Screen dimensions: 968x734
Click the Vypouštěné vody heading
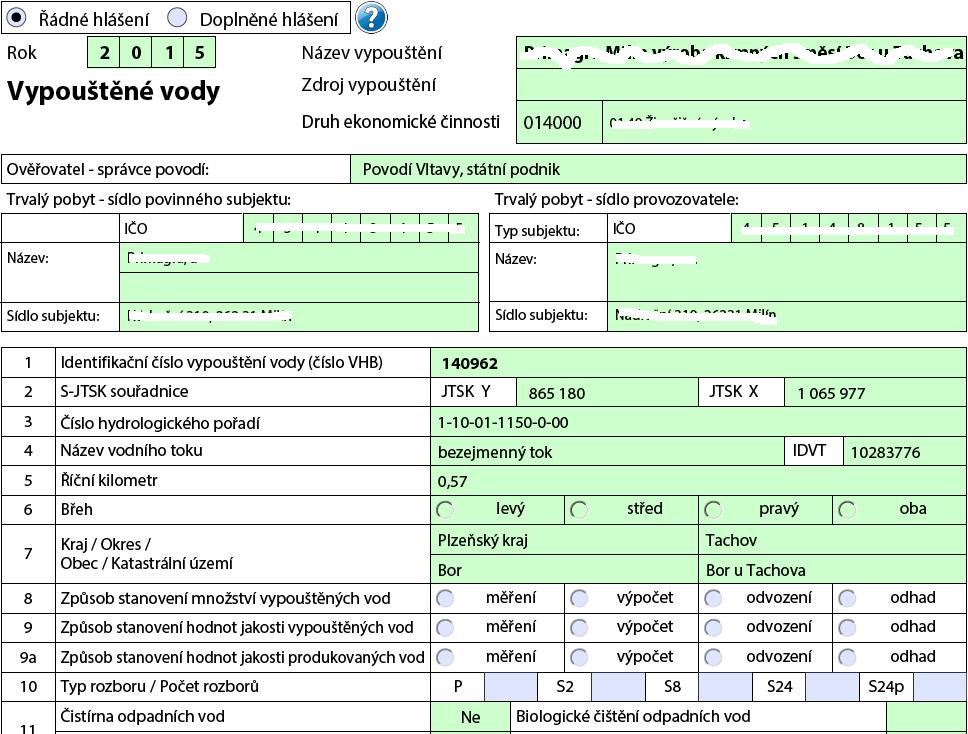tap(114, 91)
